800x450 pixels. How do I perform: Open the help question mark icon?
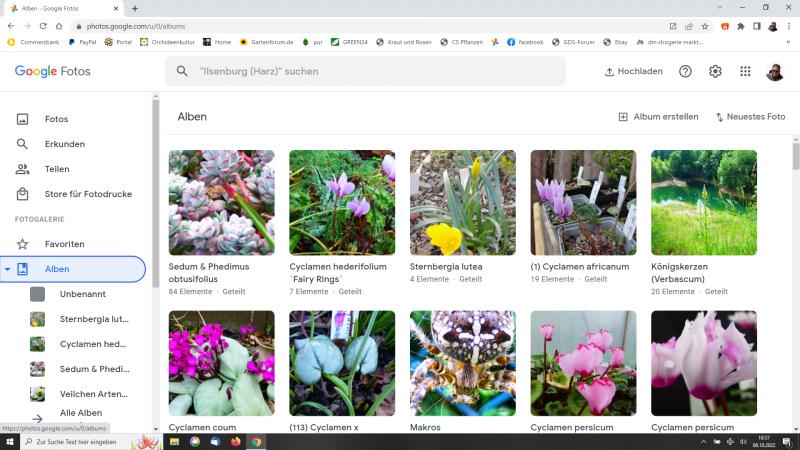click(685, 72)
